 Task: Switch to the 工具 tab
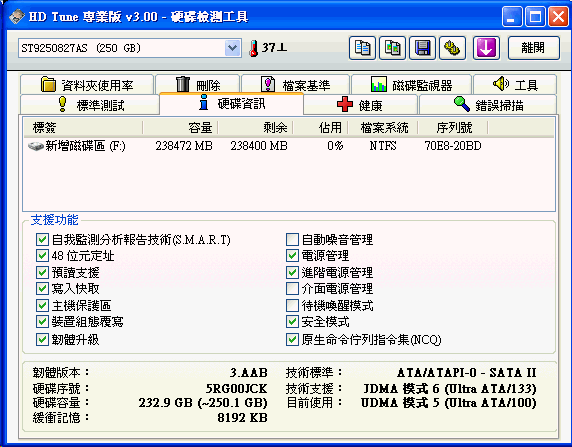point(515,85)
